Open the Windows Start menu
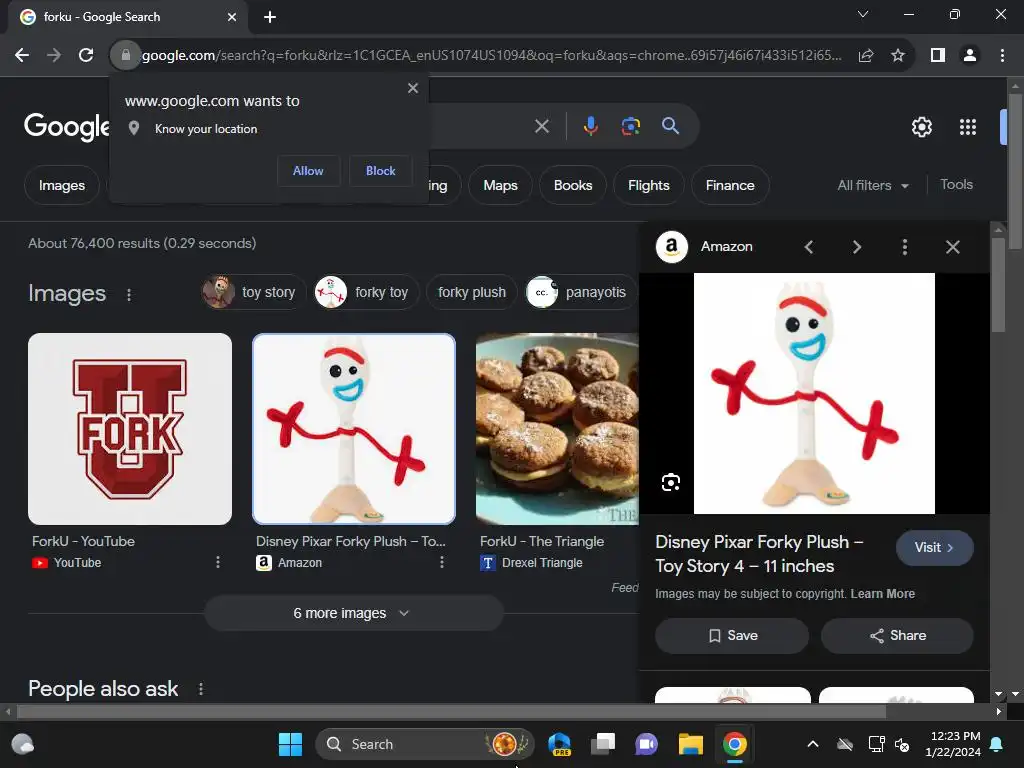Screen dimensions: 1024x768 coord(290,744)
